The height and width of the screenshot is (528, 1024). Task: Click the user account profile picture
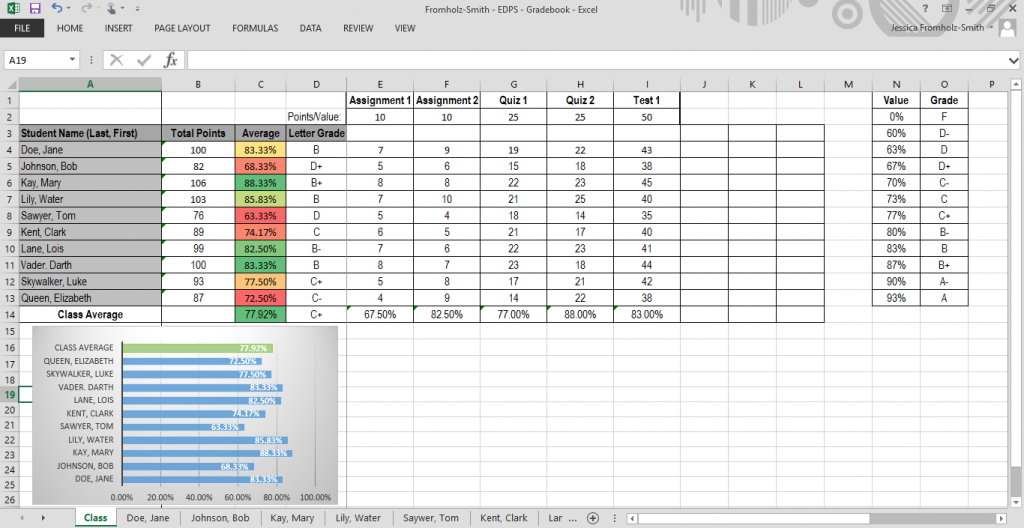tap(1008, 28)
